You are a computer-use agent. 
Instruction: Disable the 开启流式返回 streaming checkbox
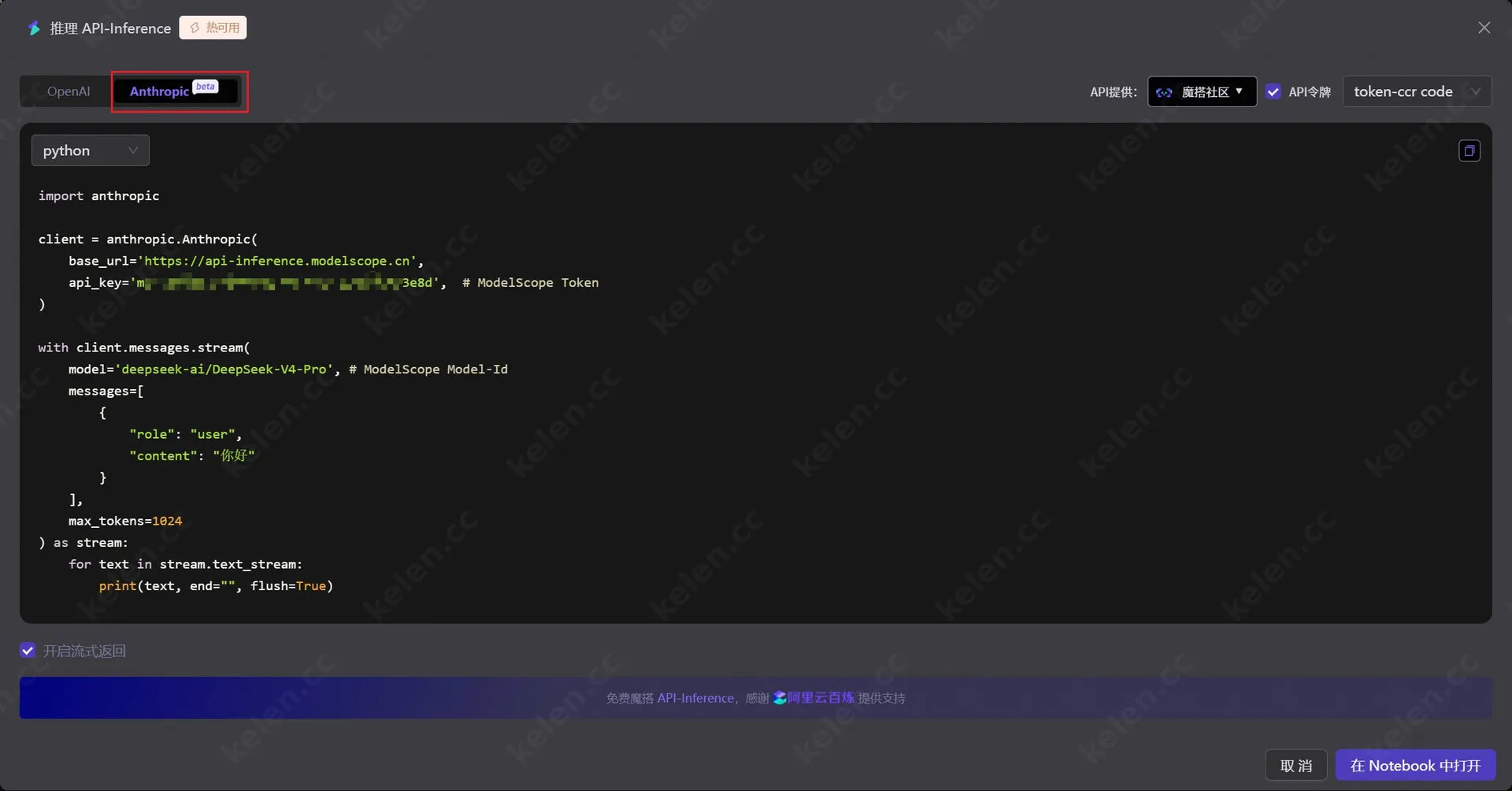(28, 651)
